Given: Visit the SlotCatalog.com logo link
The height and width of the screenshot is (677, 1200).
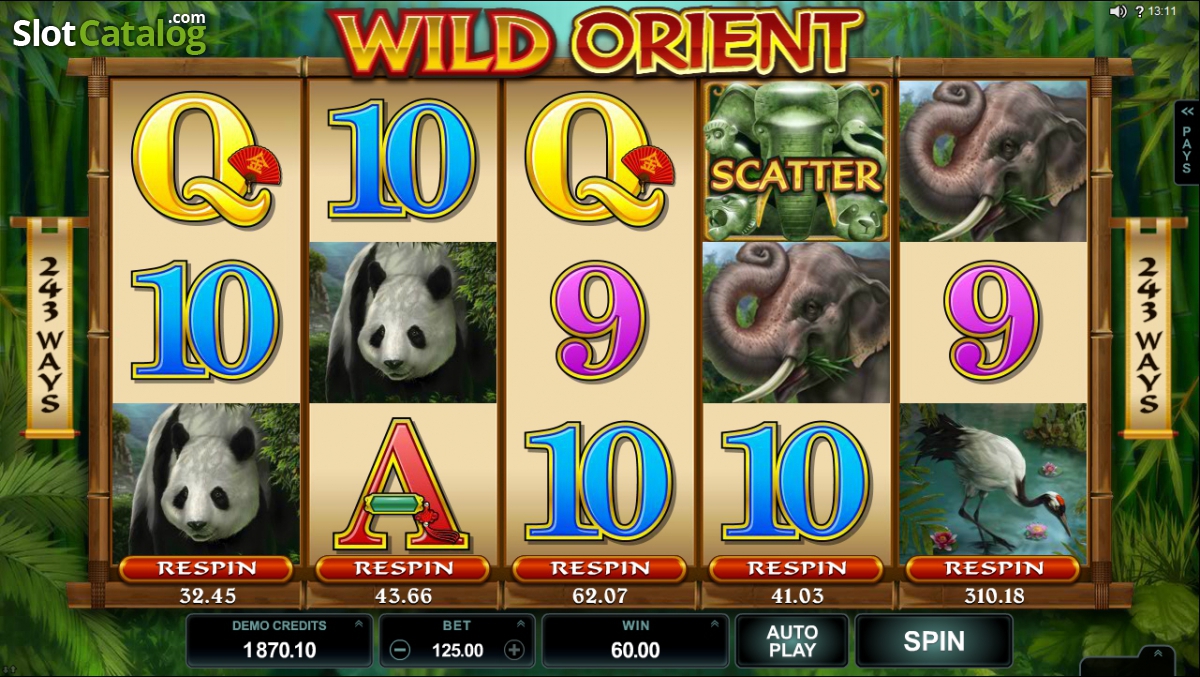Looking at the screenshot, I should pyautogui.click(x=110, y=32).
